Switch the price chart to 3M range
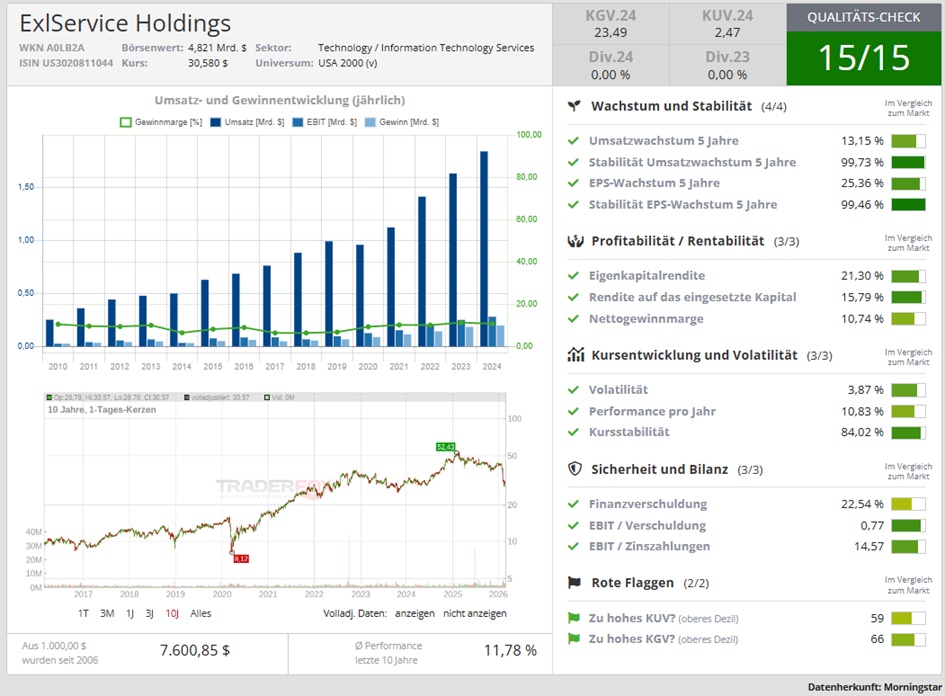This screenshot has width=945, height=696. [x=107, y=613]
